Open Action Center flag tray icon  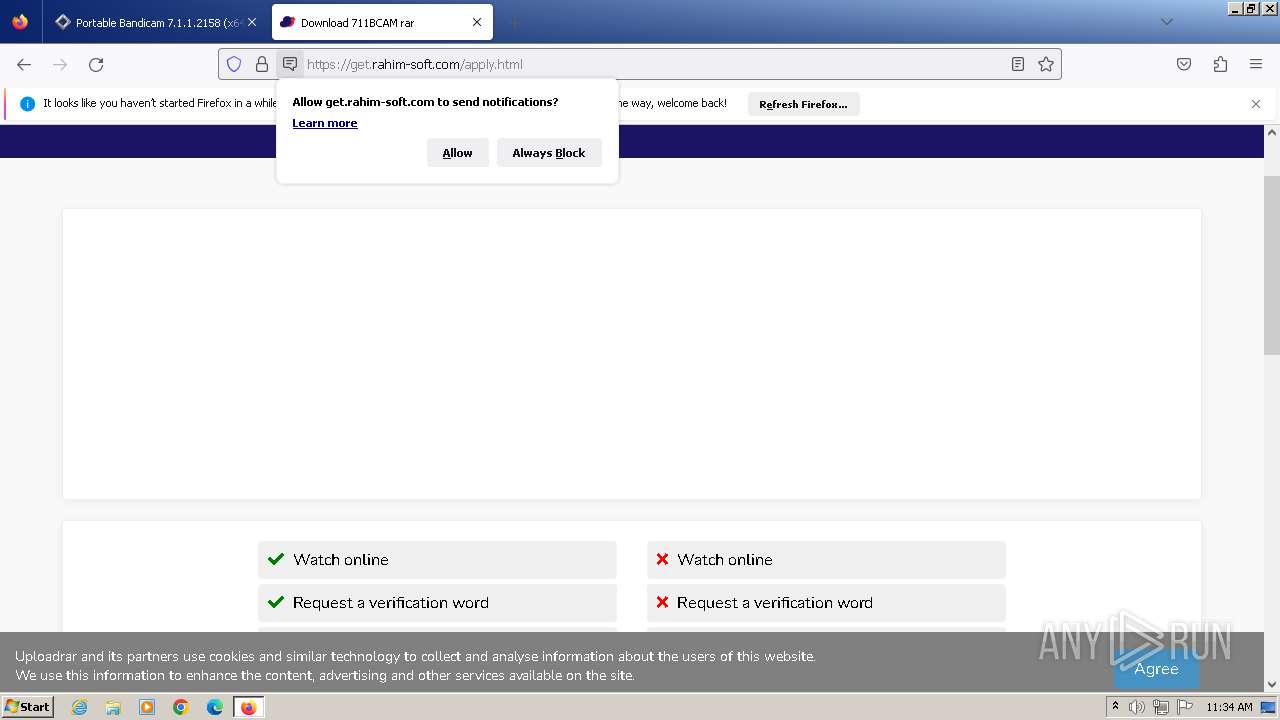(1185, 707)
